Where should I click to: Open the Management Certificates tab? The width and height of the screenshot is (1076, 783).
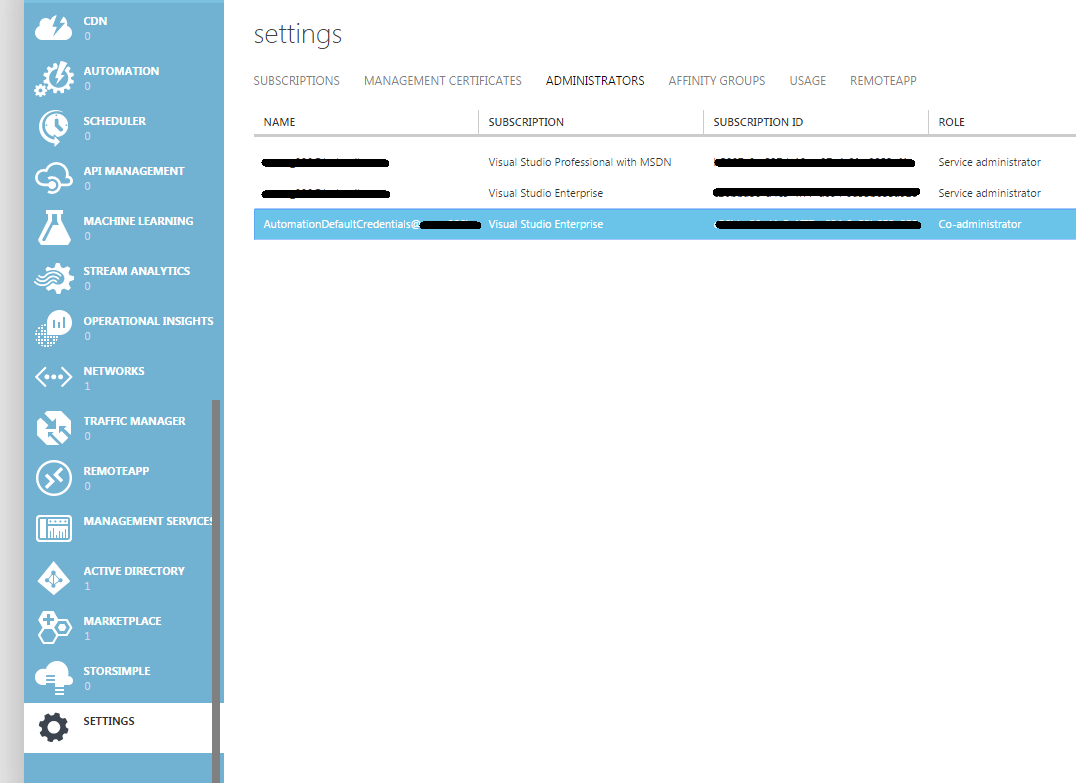click(443, 81)
